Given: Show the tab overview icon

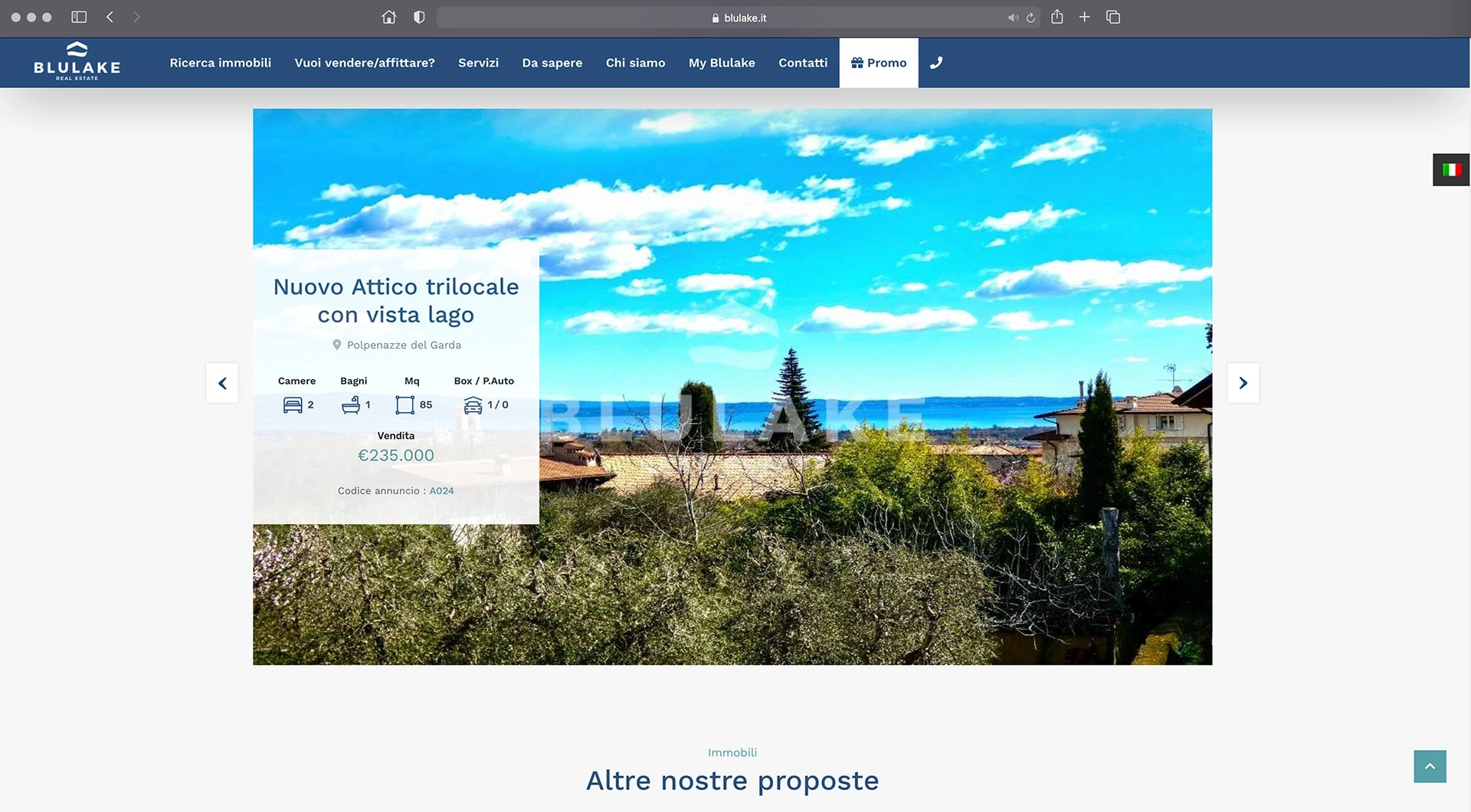Looking at the screenshot, I should (x=1113, y=17).
